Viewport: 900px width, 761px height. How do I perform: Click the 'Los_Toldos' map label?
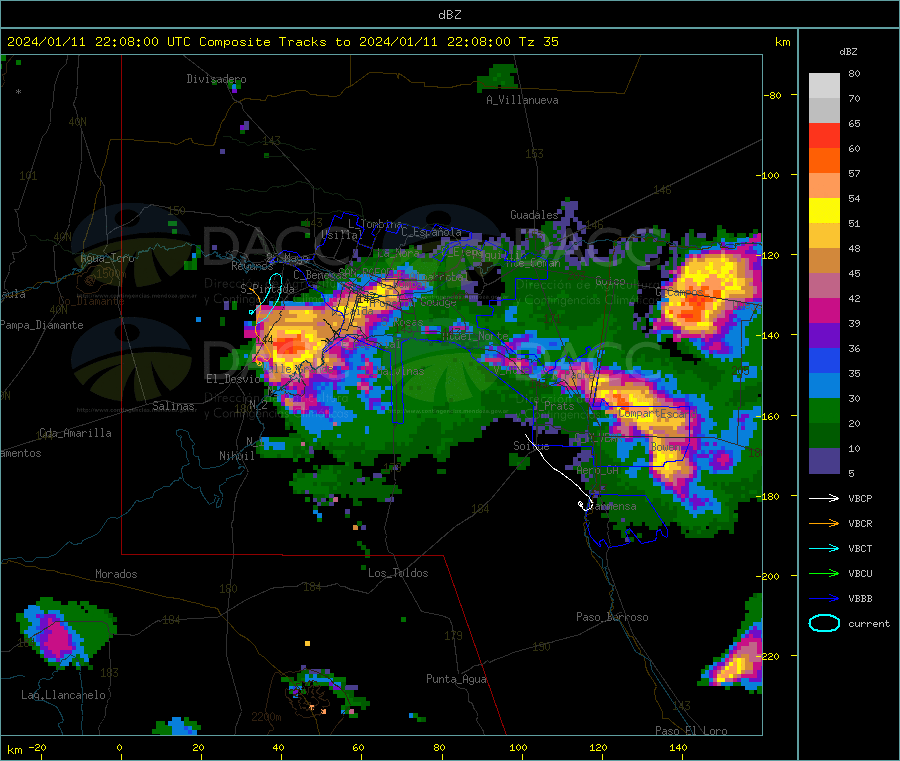pos(398,573)
